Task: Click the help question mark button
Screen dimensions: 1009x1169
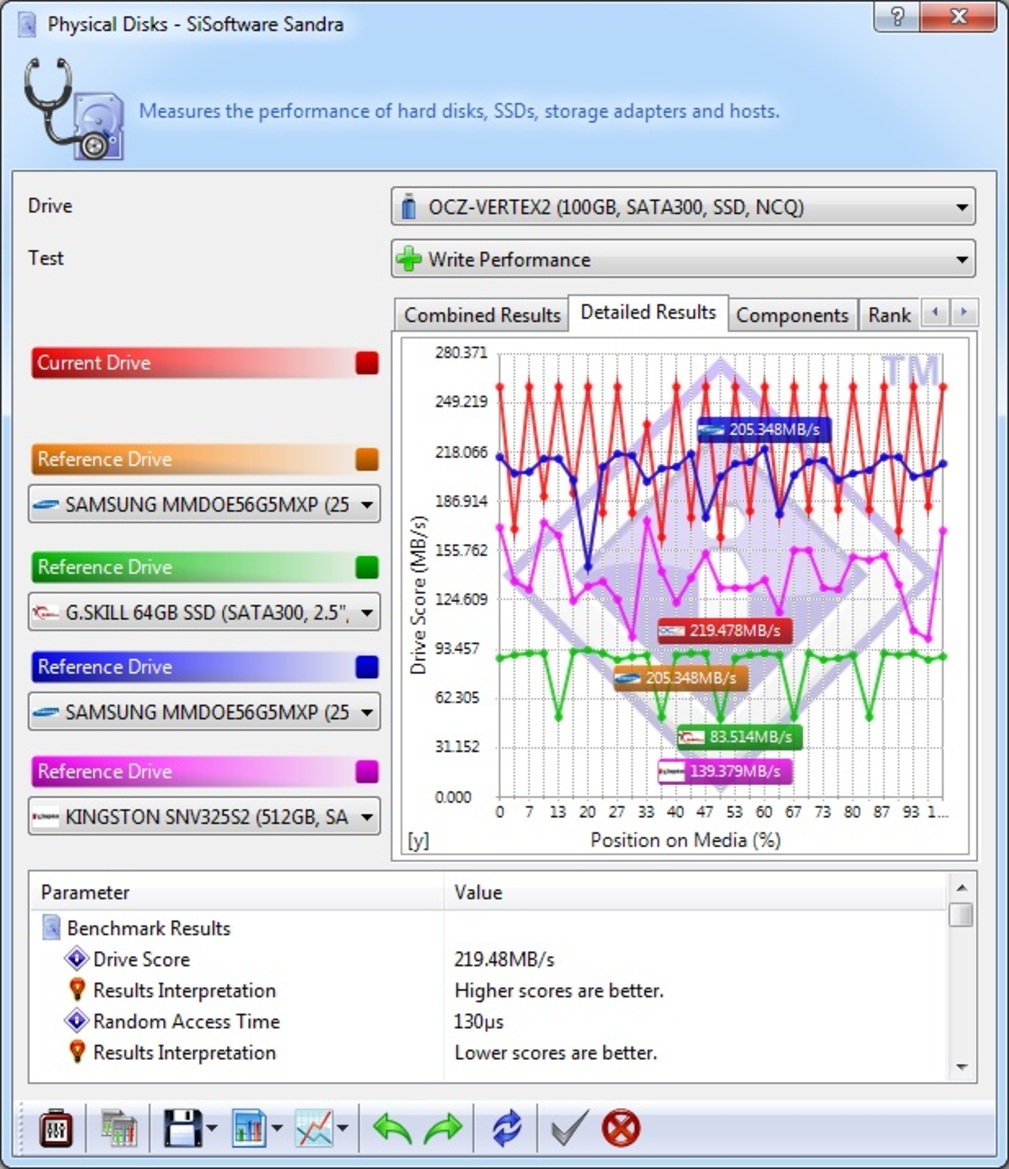Action: (897, 16)
